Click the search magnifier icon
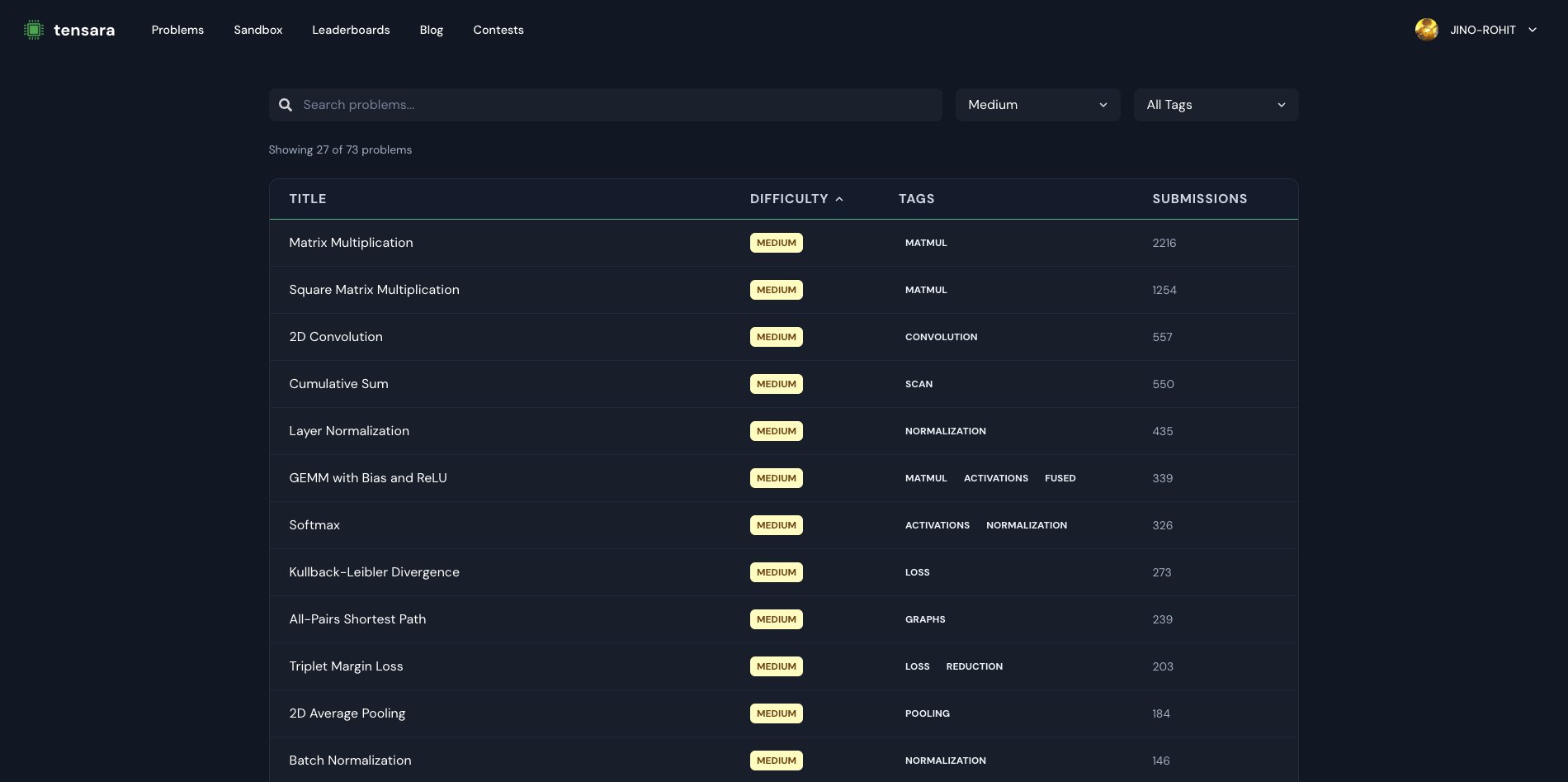Viewport: 1568px width, 782px height. tap(286, 105)
